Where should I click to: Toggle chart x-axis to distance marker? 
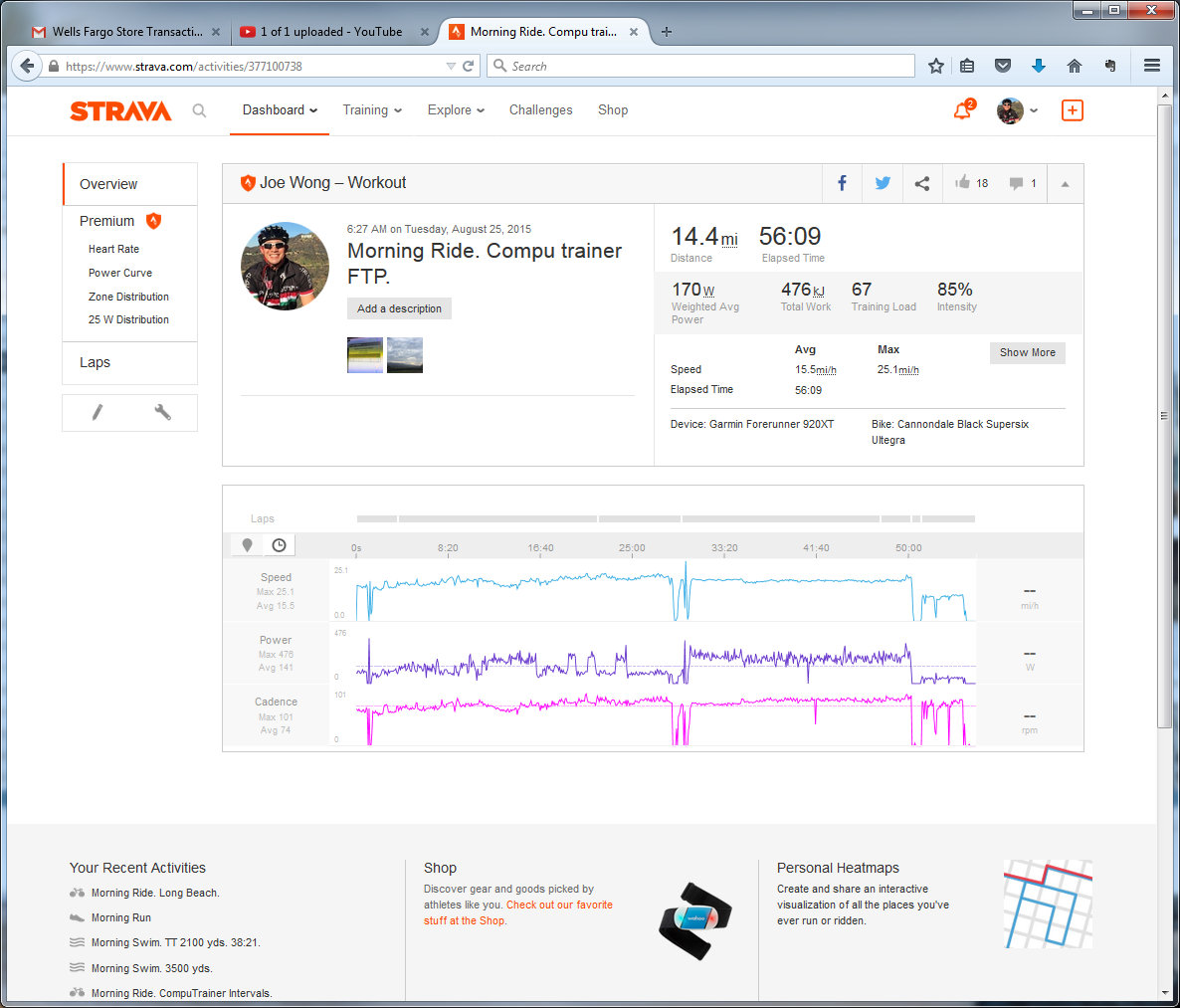pos(247,545)
